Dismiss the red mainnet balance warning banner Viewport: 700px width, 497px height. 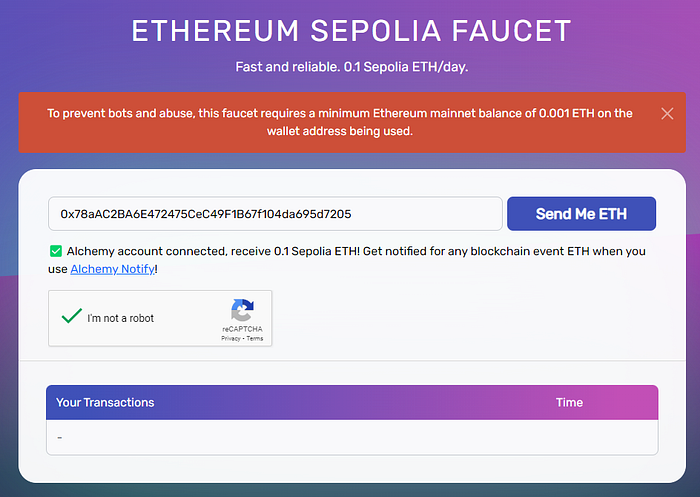click(x=667, y=113)
